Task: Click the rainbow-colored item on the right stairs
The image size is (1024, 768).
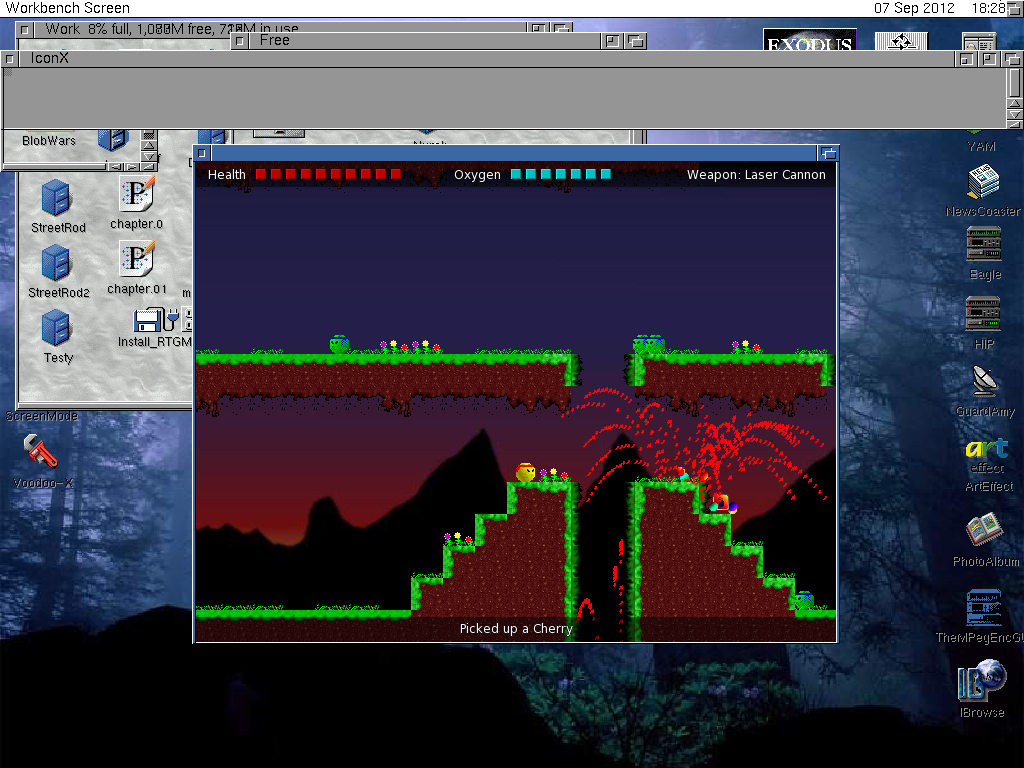Action: click(x=722, y=503)
